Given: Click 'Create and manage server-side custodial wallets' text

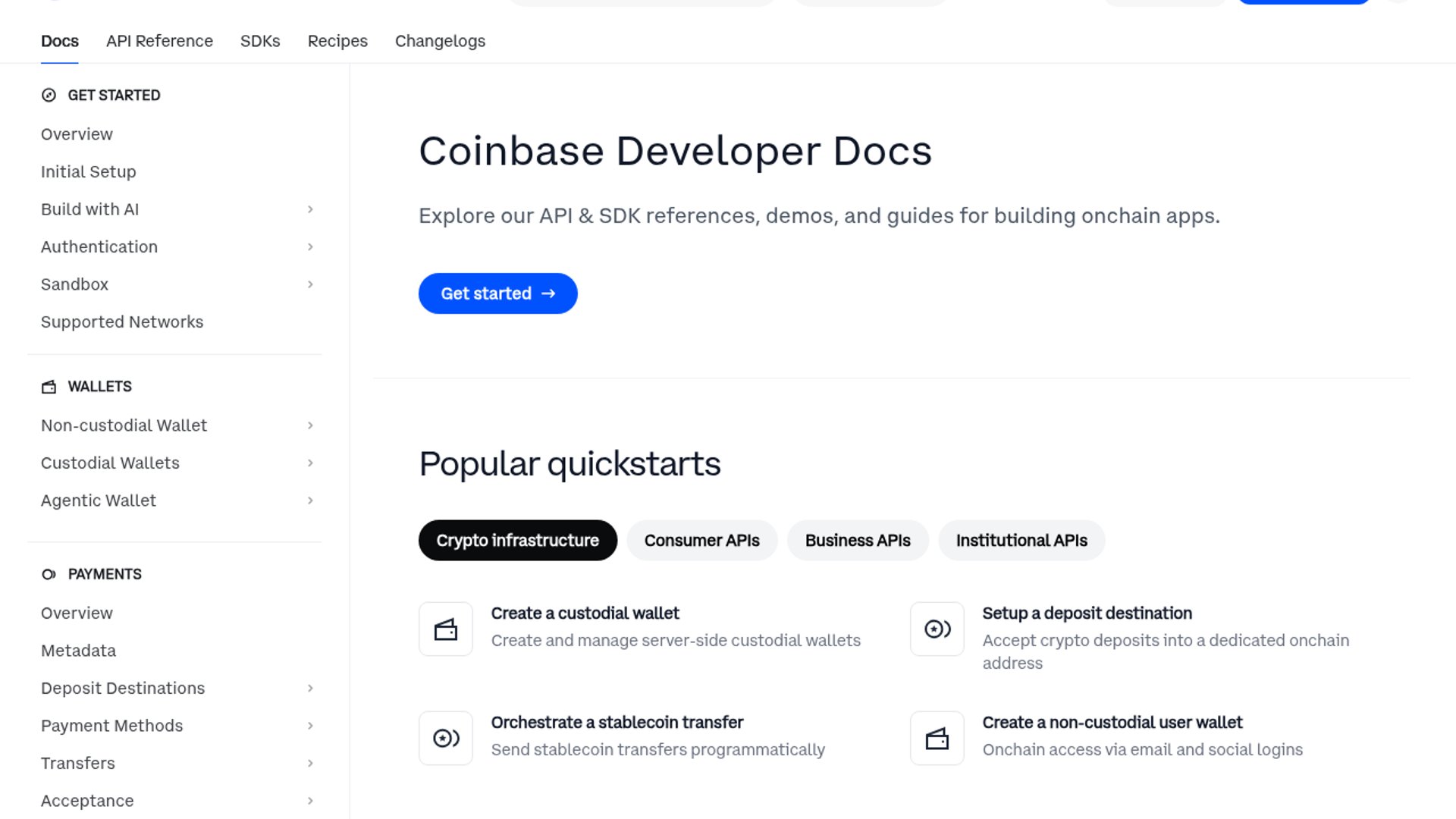Looking at the screenshot, I should 676,640.
